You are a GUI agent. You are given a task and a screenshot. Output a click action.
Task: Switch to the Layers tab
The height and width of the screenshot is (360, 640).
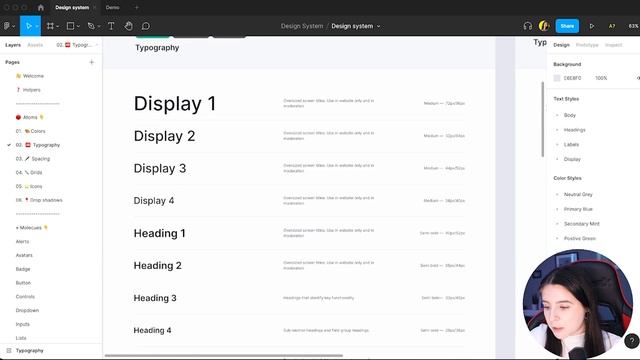[x=13, y=45]
